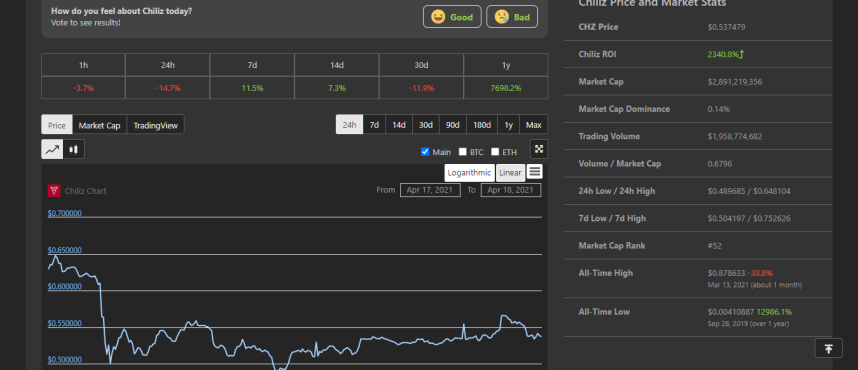
Task: Click the -3.7% 1h change cell
Action: tap(83, 88)
